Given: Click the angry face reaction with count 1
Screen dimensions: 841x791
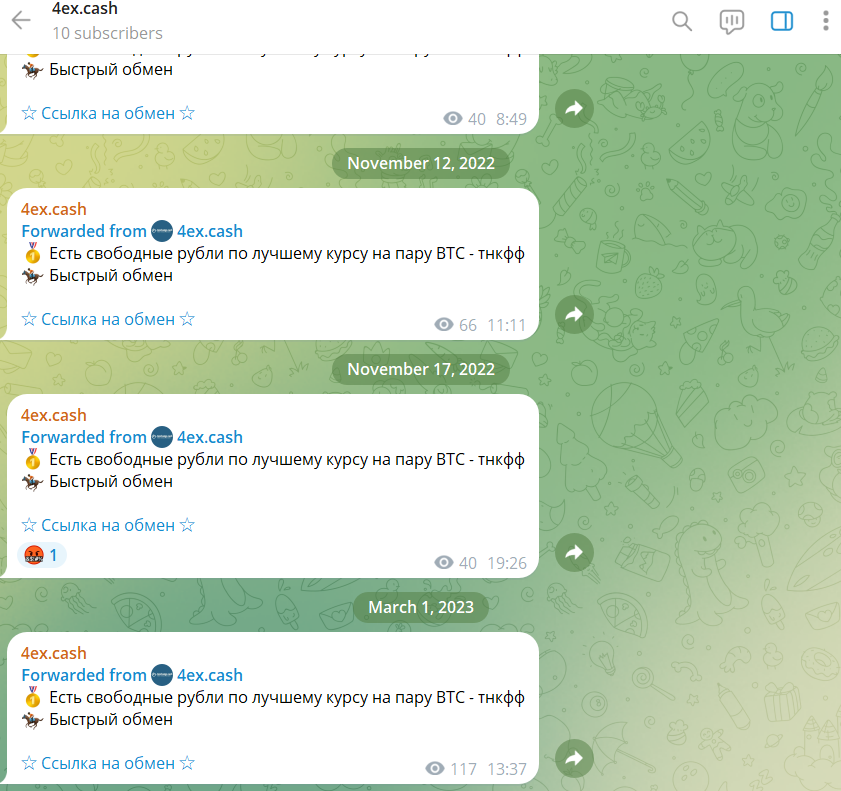Looking at the screenshot, I should coord(42,555).
